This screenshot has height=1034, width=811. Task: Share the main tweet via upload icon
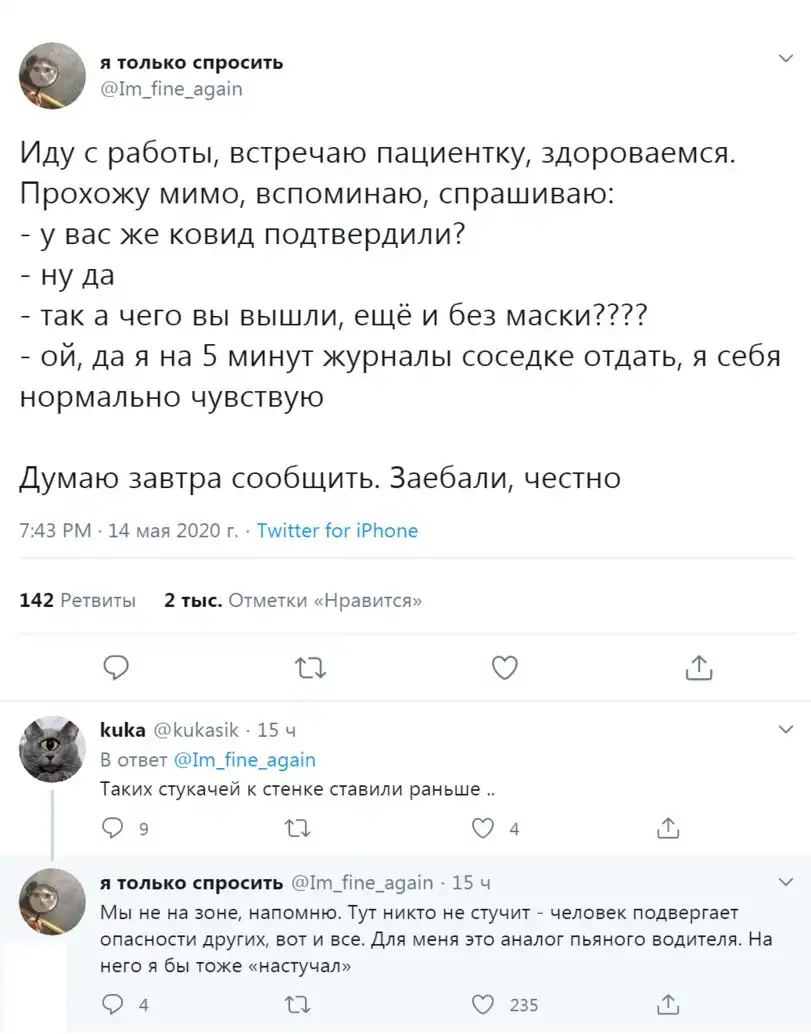(699, 668)
